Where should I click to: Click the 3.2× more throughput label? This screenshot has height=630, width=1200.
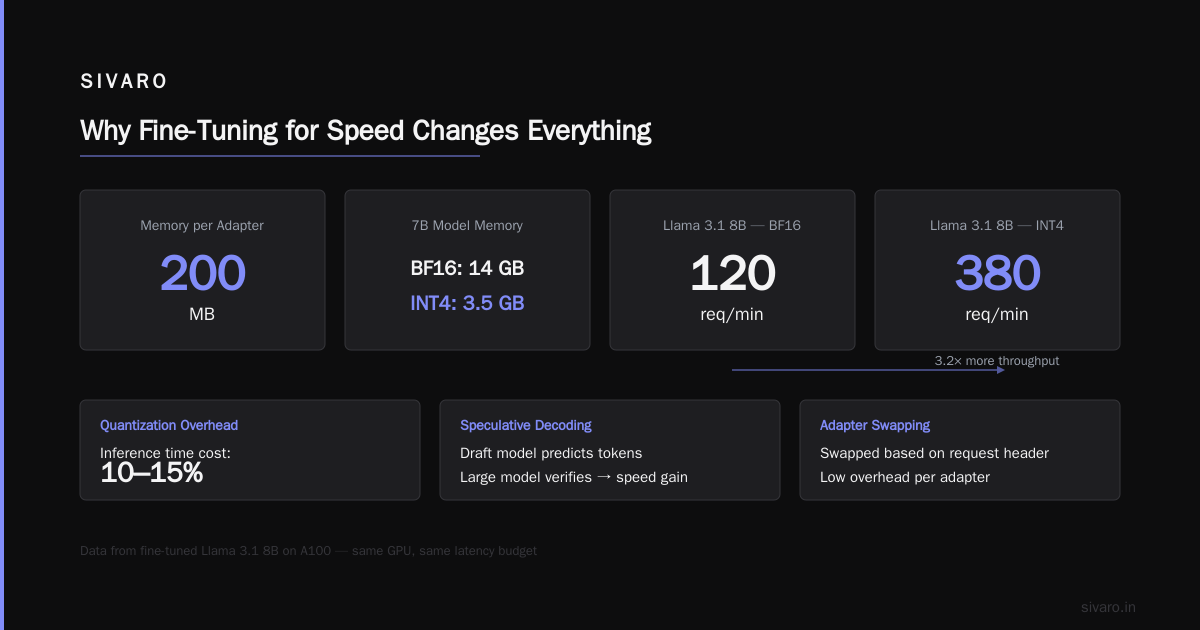click(x=997, y=361)
